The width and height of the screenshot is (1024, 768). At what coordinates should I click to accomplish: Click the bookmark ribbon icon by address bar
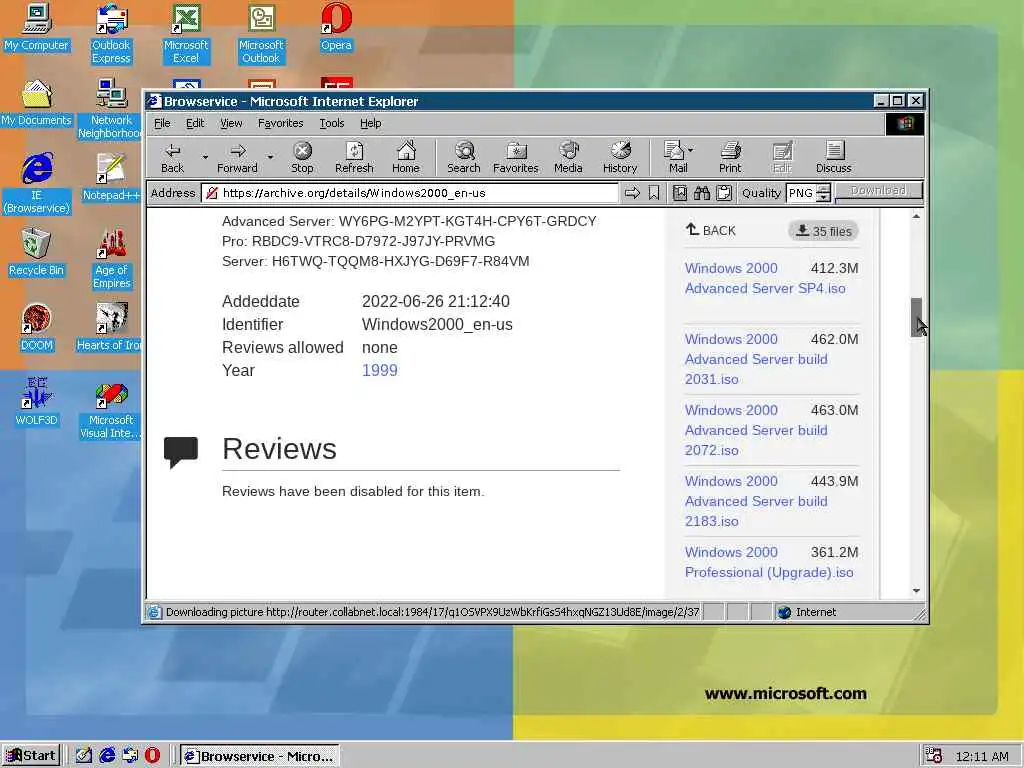tap(654, 193)
